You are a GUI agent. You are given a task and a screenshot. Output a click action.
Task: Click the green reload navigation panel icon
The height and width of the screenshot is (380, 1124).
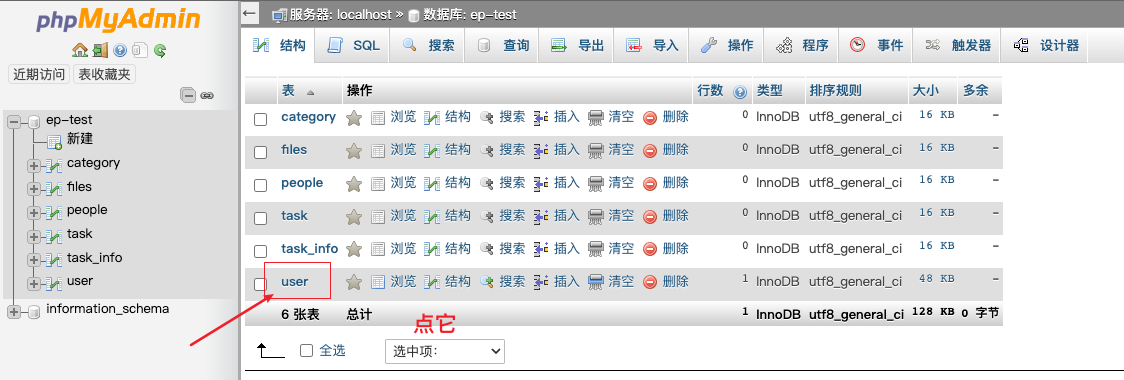pos(161,49)
